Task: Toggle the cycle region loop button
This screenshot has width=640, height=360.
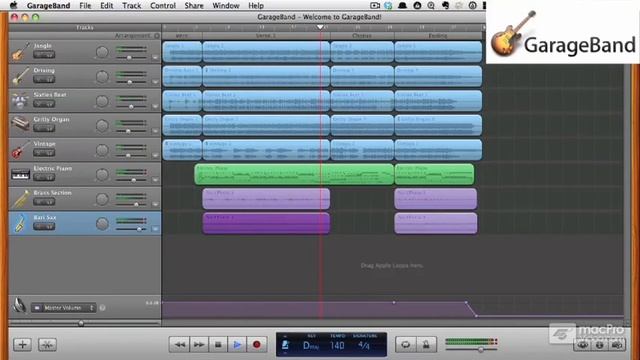Action: pyautogui.click(x=405, y=345)
